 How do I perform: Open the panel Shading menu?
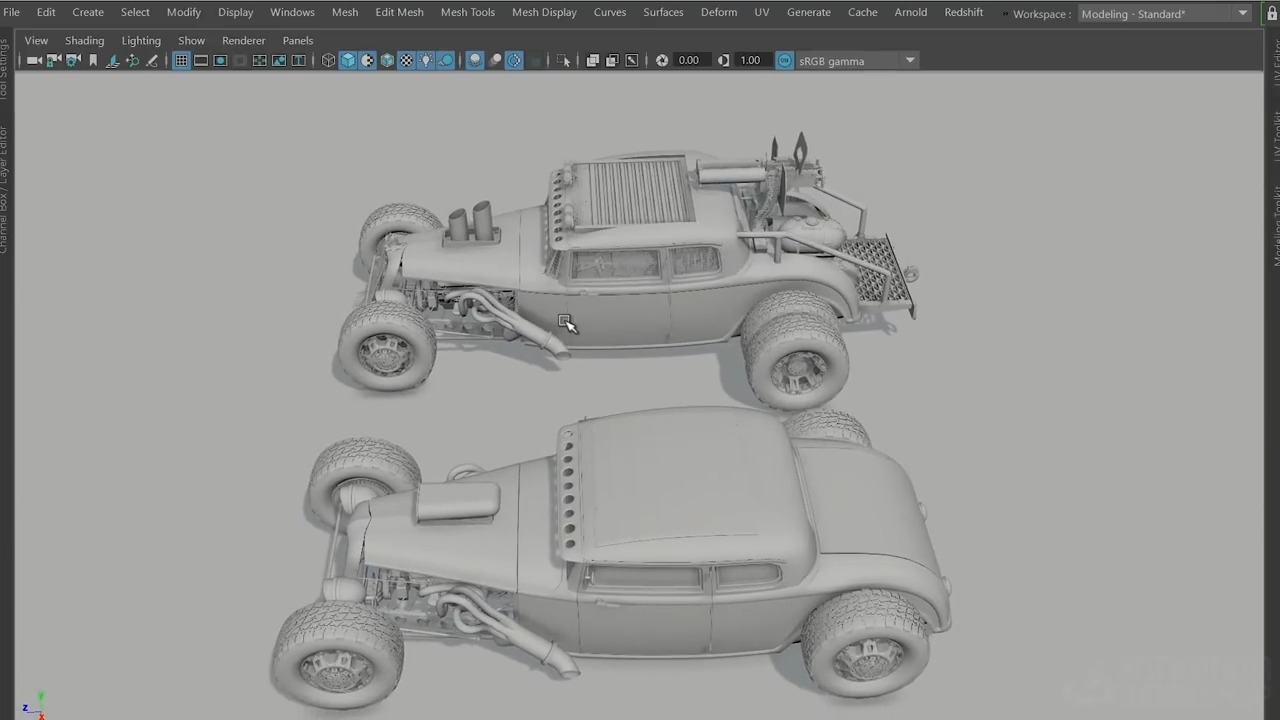(x=84, y=40)
